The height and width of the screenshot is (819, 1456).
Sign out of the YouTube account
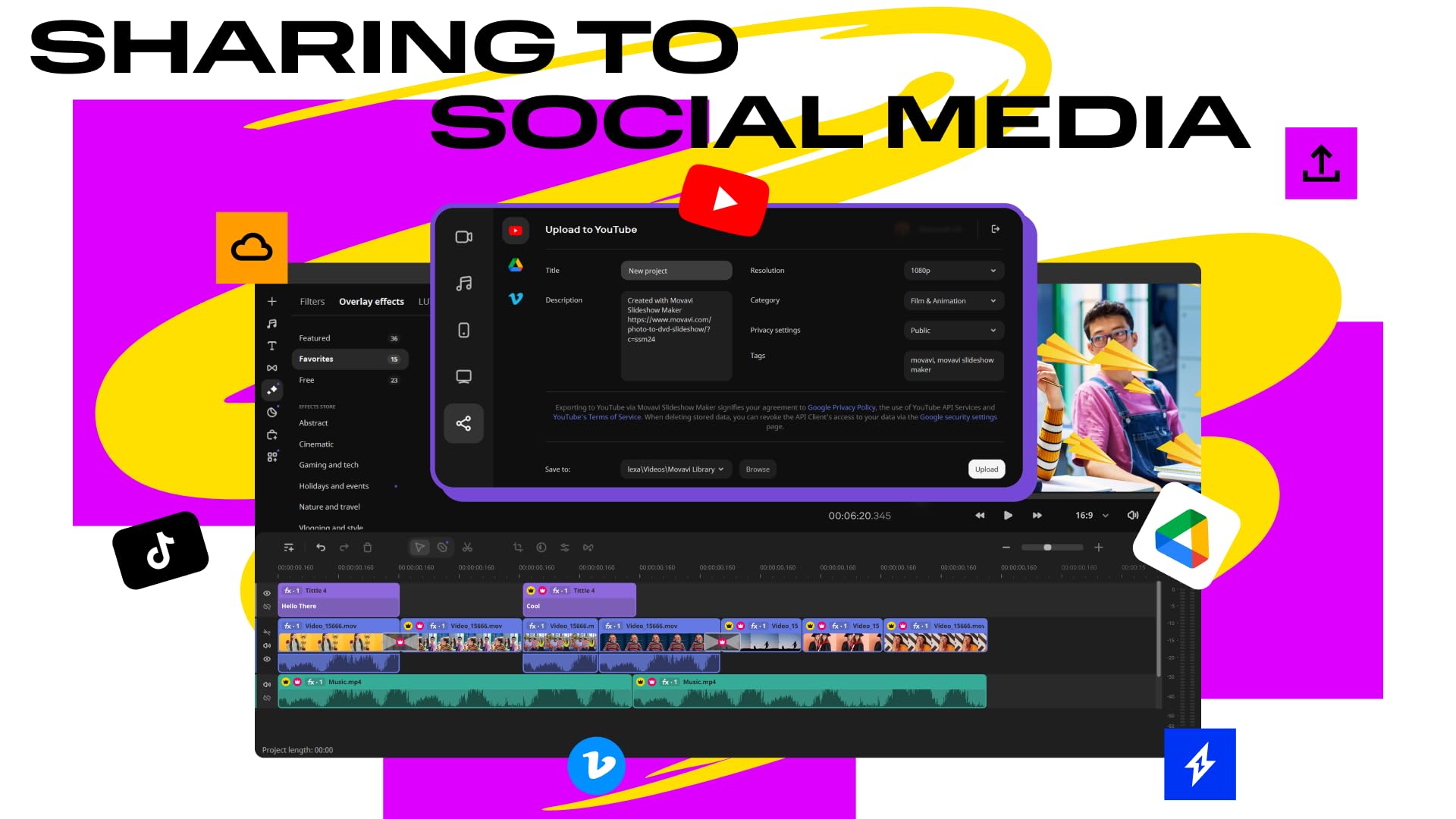coord(996,229)
